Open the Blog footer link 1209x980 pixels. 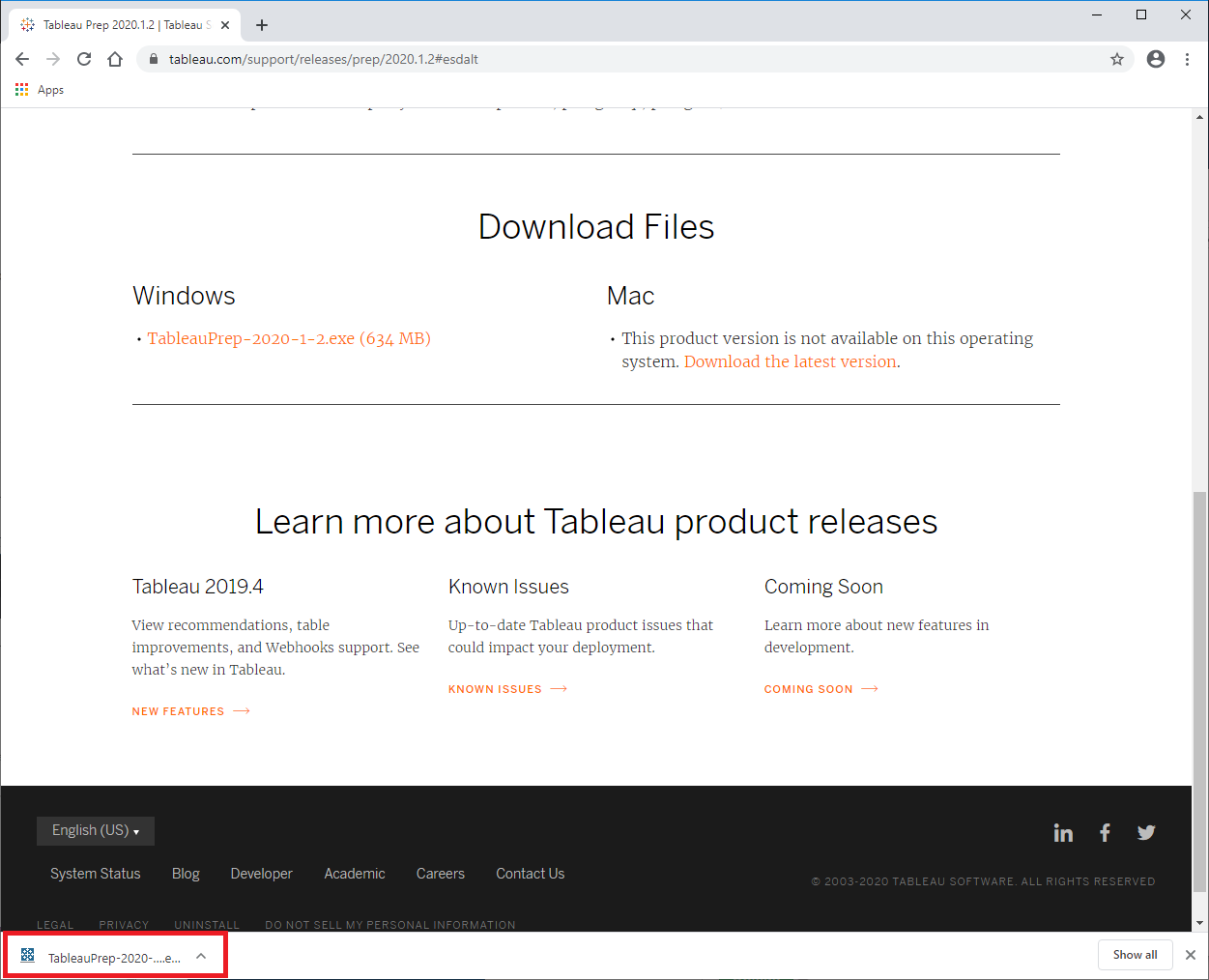[x=186, y=874]
